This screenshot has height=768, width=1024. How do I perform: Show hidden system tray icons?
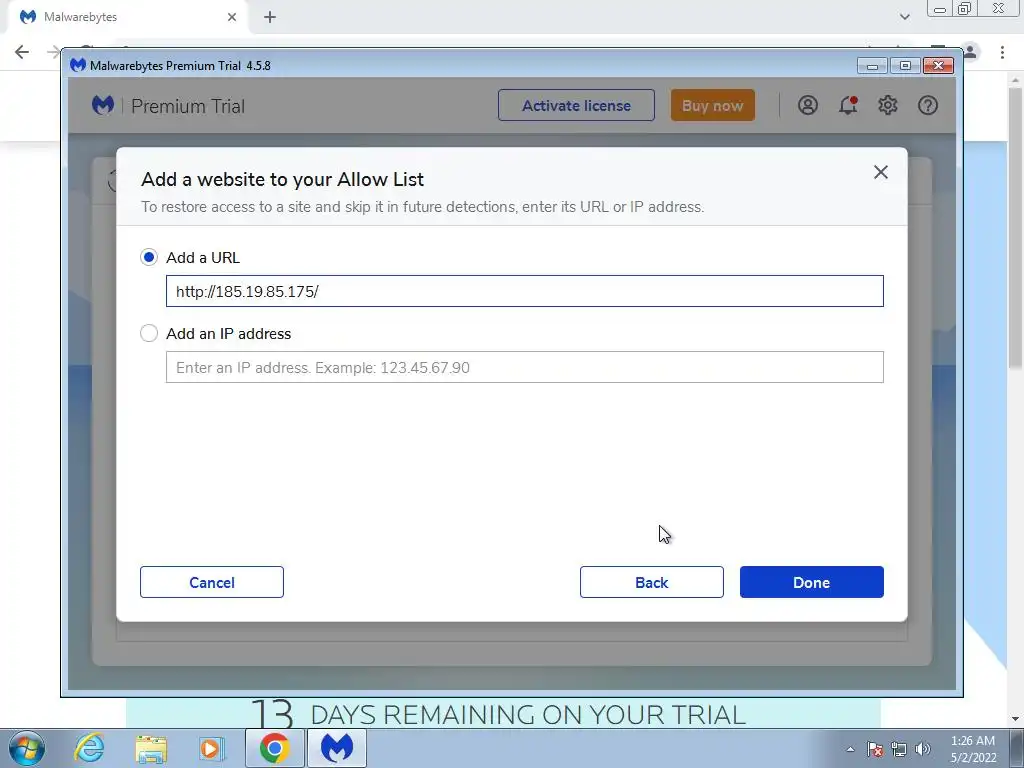(x=850, y=749)
